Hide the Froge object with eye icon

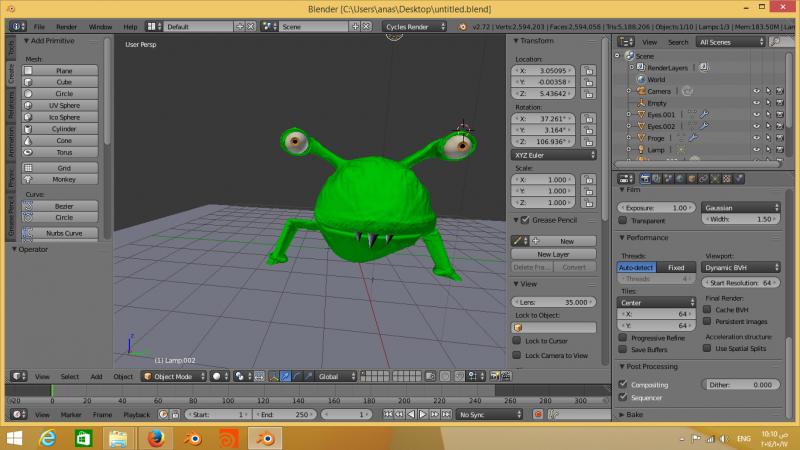[x=757, y=138]
